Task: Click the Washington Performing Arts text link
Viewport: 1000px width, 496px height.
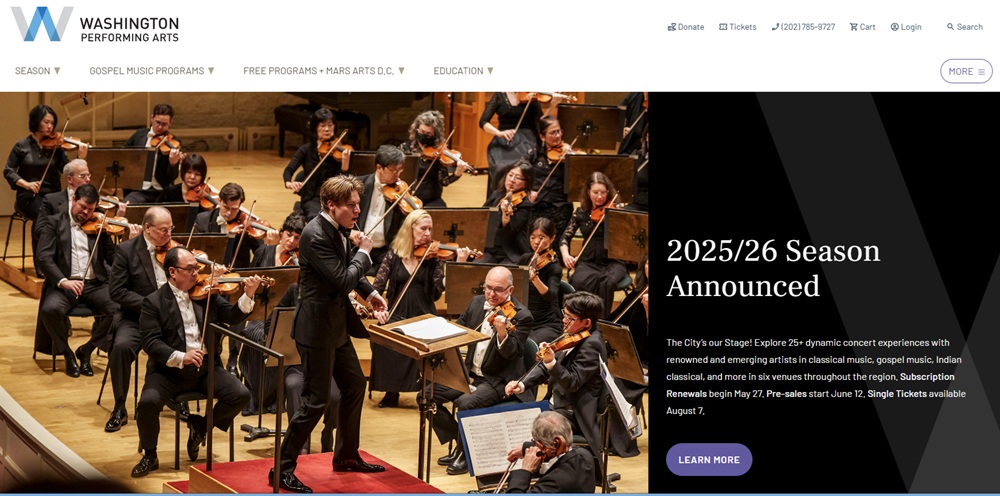Action: tap(129, 30)
